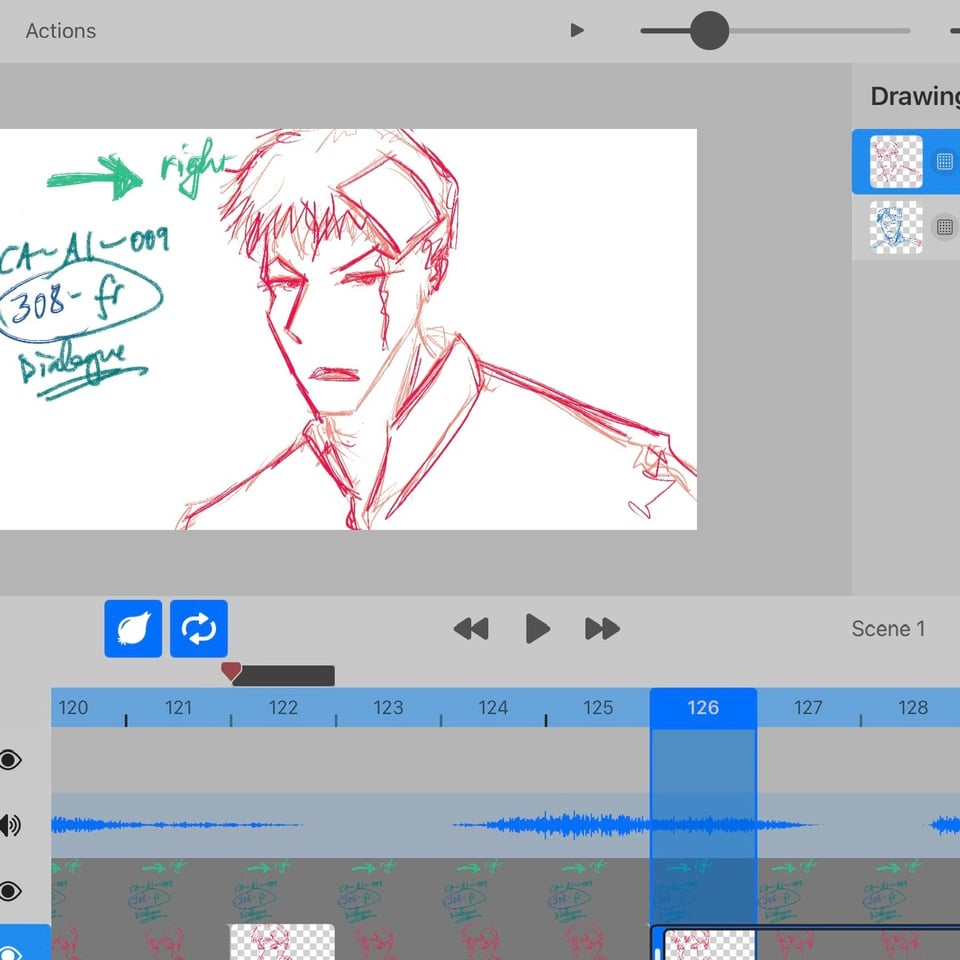The width and height of the screenshot is (960, 960).
Task: Toggle visibility of the sketch layer
Action: tap(12, 890)
